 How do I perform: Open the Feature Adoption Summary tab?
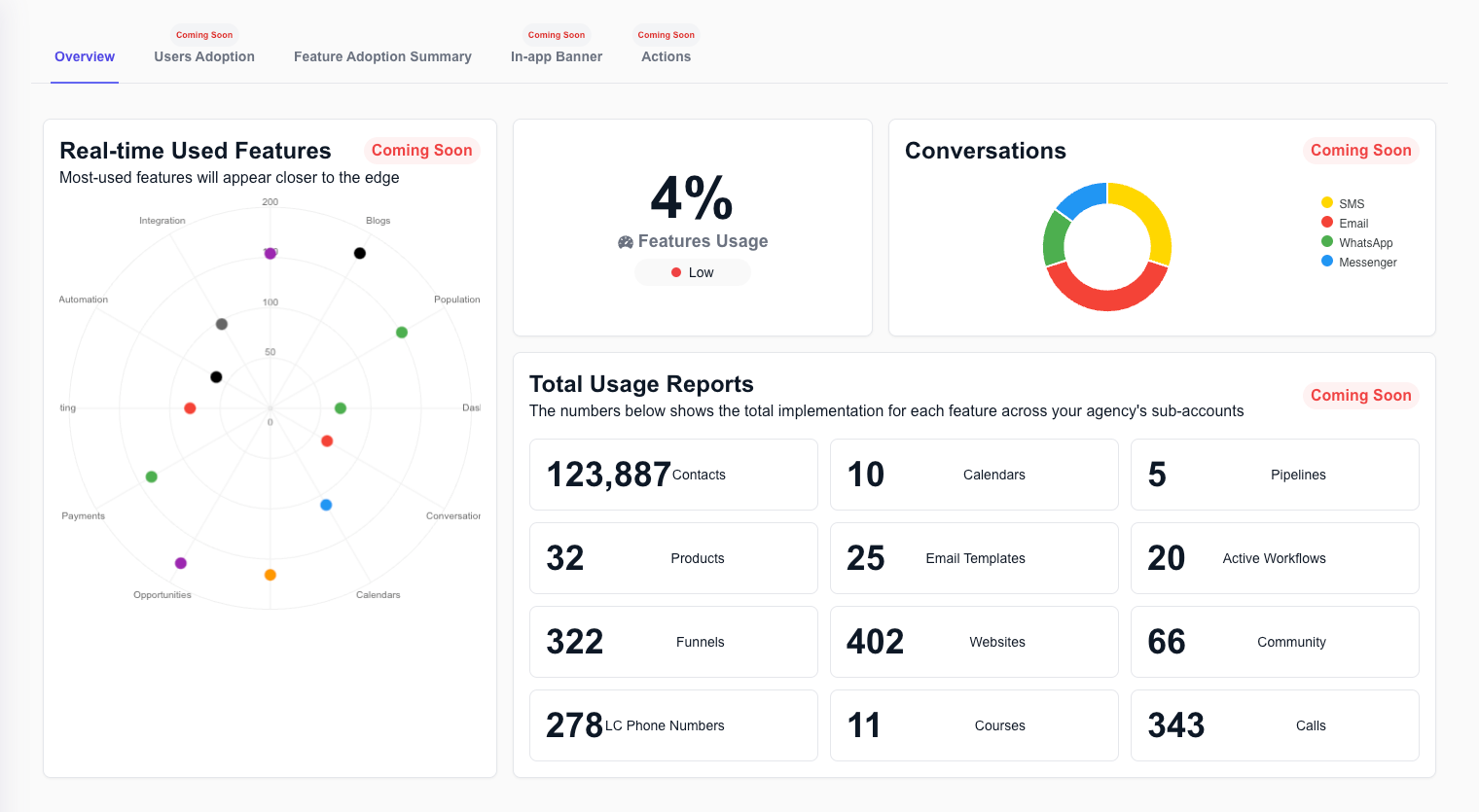(x=382, y=56)
